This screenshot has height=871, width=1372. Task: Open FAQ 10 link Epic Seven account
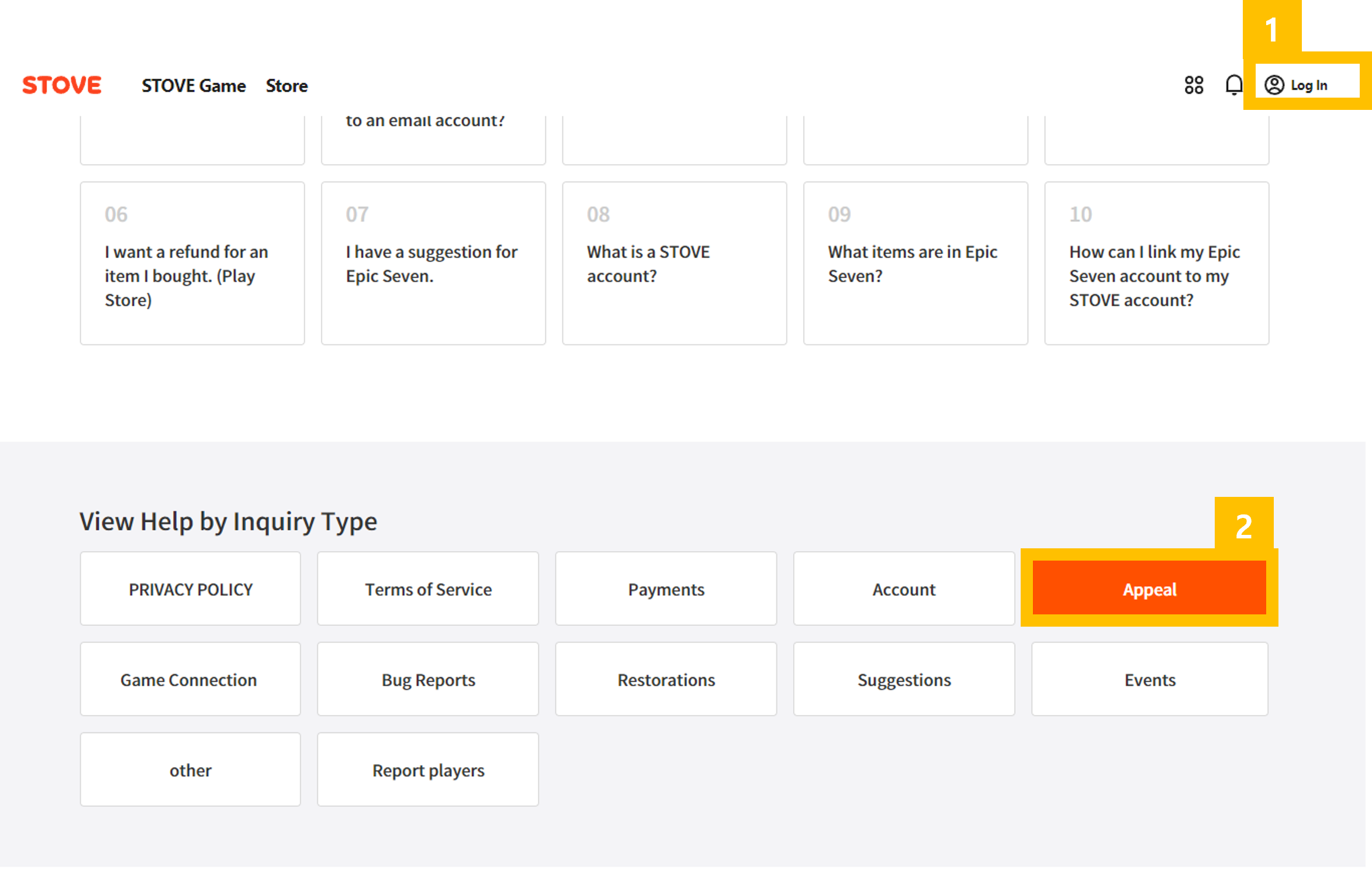tap(1157, 263)
